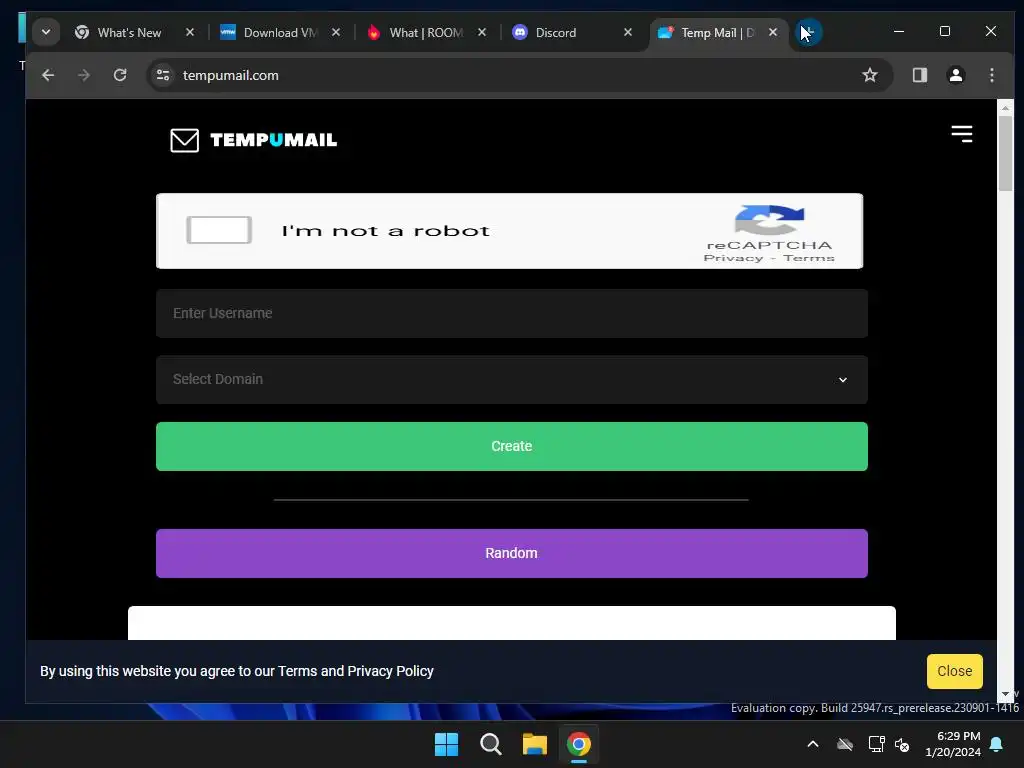View site information icon in address bar
This screenshot has width=1024, height=768.
[163, 75]
